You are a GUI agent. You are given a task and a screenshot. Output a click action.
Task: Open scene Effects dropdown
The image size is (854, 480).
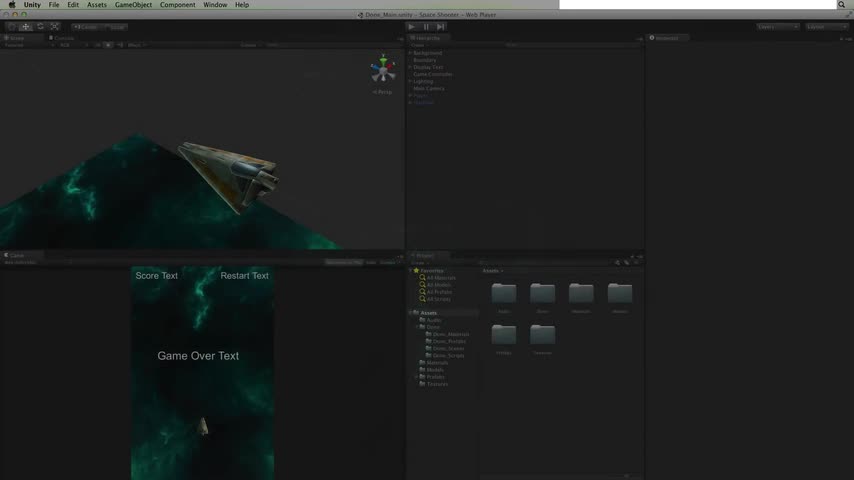tap(136, 45)
